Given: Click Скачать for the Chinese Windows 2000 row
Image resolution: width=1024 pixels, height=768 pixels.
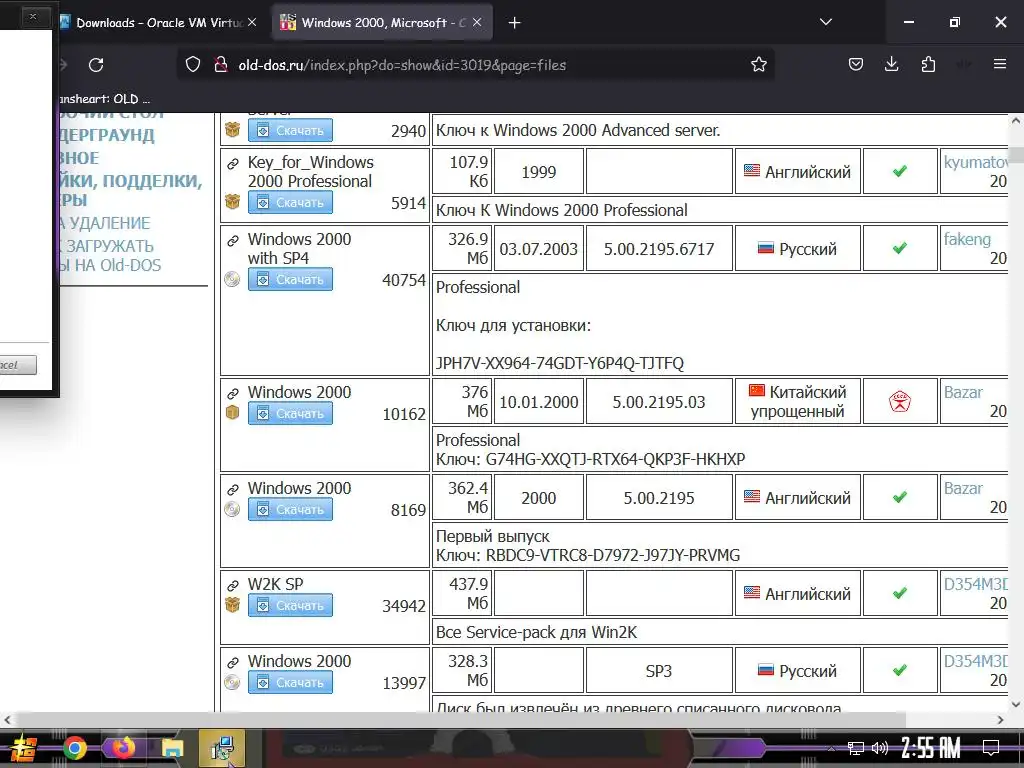Looking at the screenshot, I should [x=290, y=413].
